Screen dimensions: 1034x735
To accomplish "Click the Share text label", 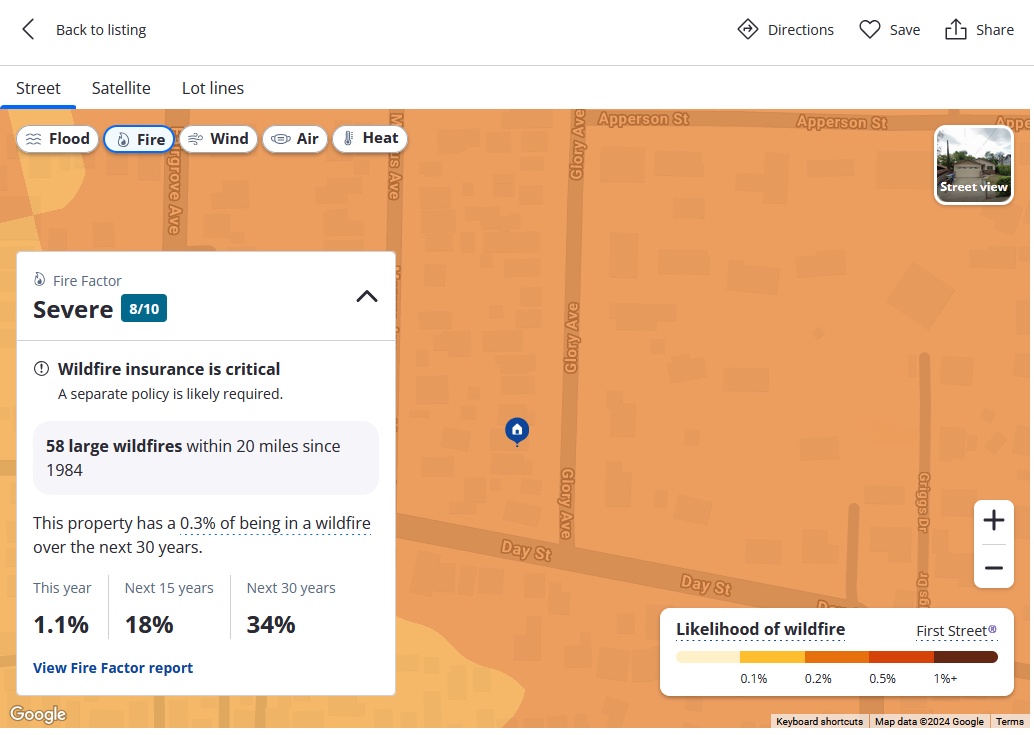I will 994,30.
